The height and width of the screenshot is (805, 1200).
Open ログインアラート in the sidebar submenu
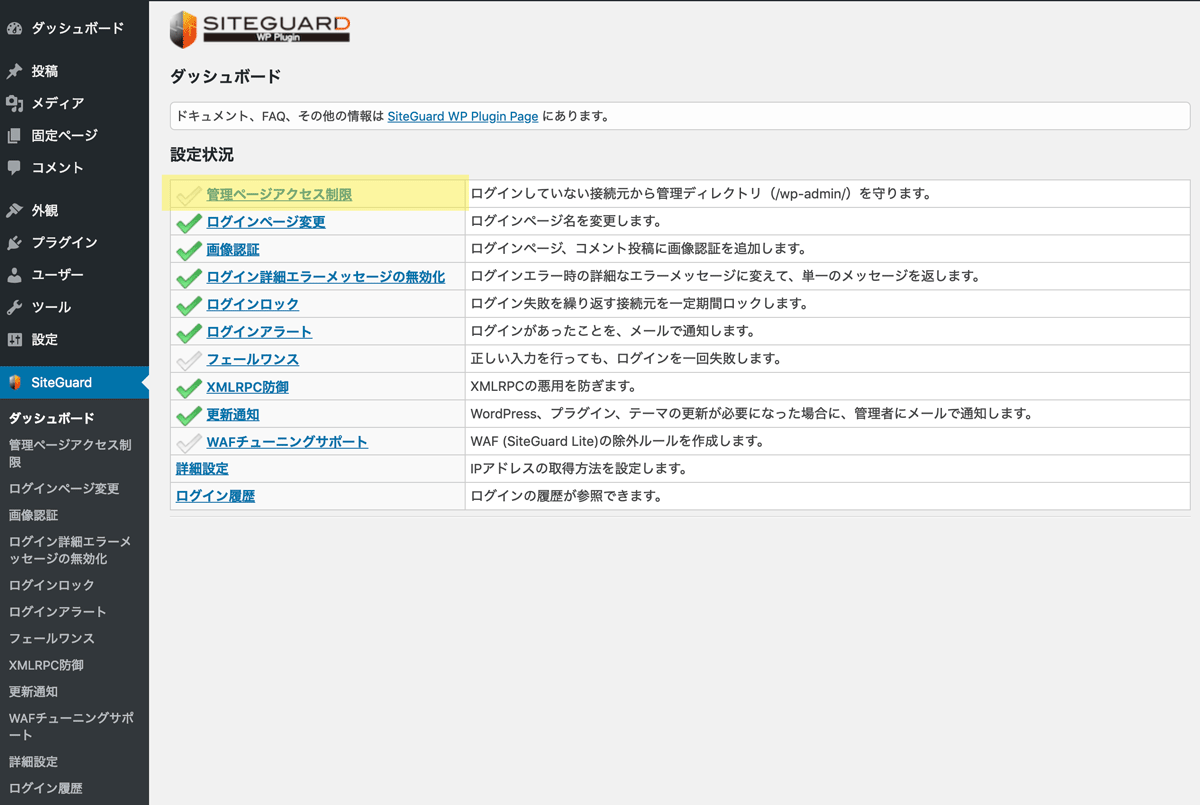(57, 611)
